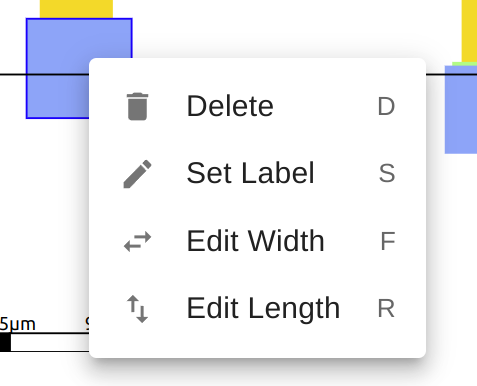Image resolution: width=477 pixels, height=386 pixels.
Task: Click the black segment of the scale bar
Action: click(x=5, y=342)
